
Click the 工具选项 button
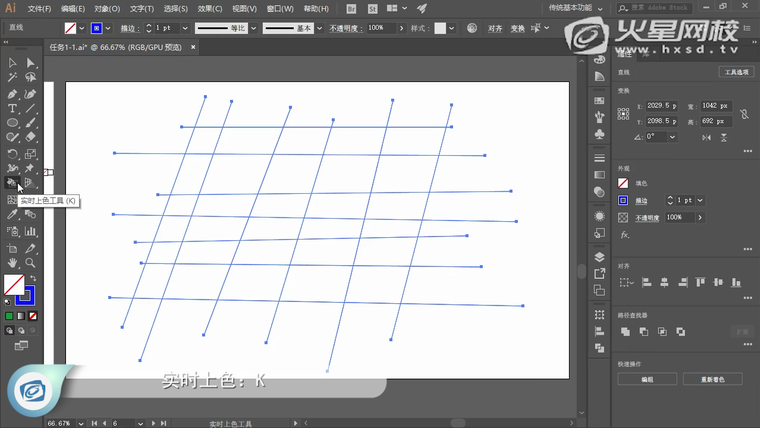[736, 72]
